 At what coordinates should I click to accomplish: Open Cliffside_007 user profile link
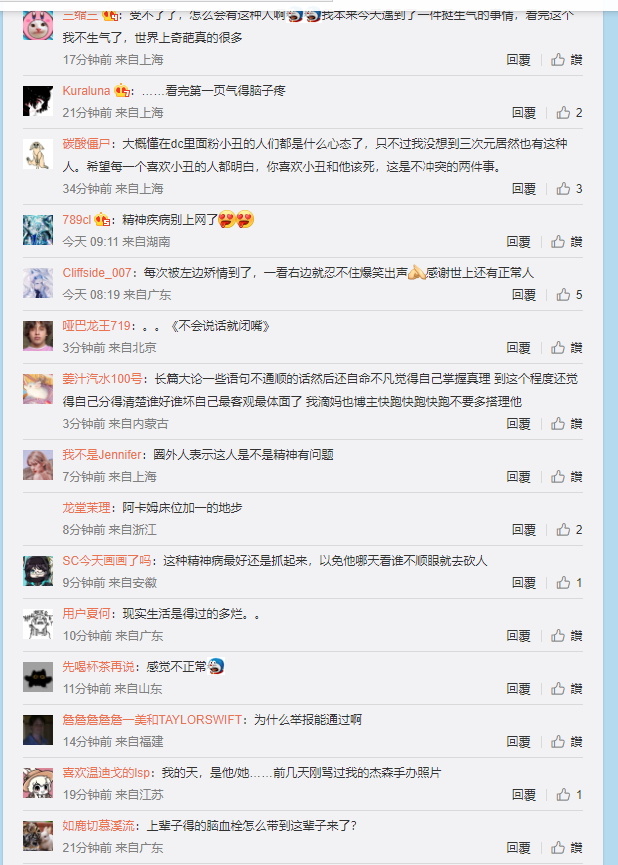[x=97, y=273]
